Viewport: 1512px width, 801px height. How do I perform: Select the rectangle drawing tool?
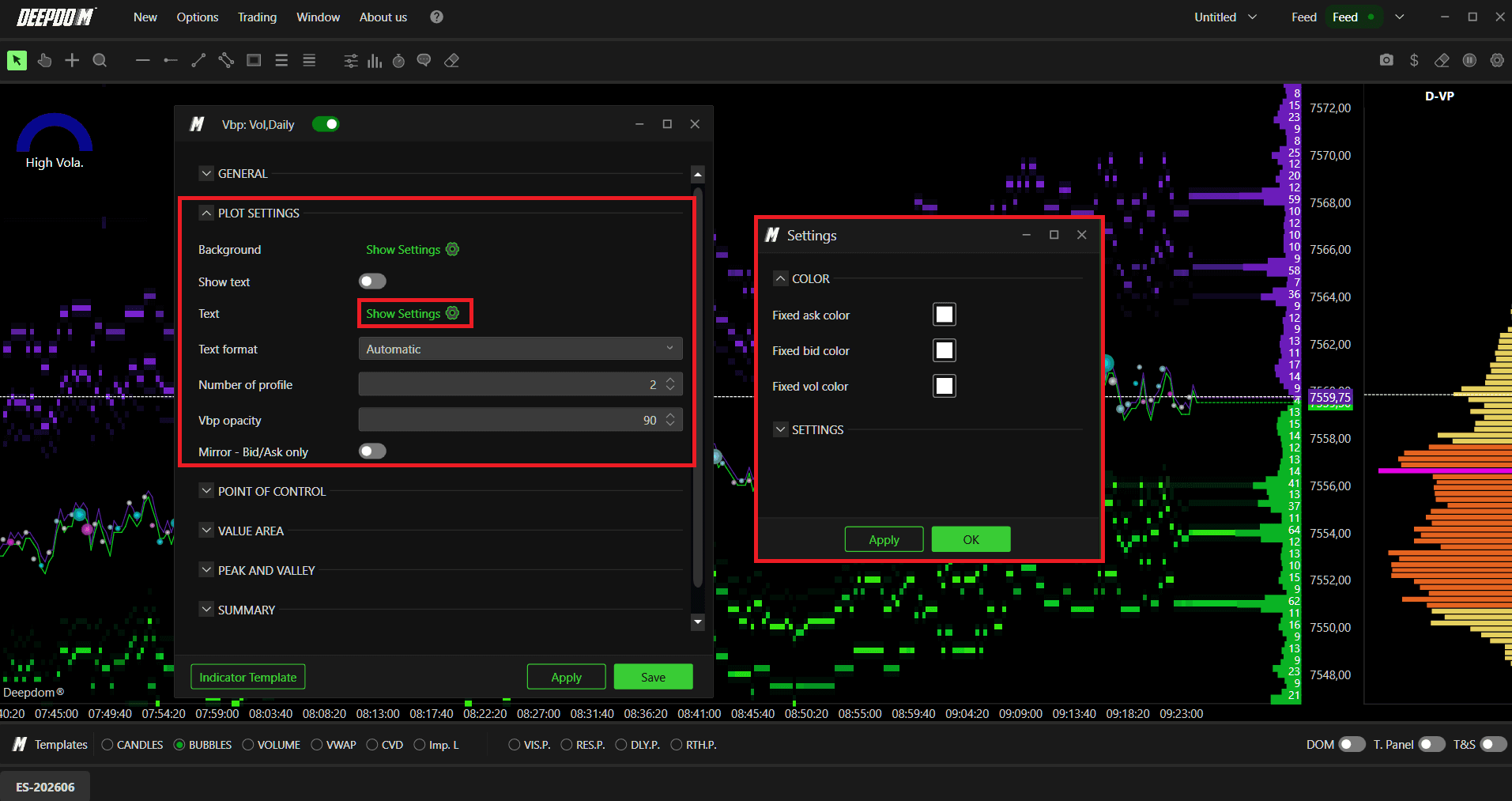tap(254, 60)
